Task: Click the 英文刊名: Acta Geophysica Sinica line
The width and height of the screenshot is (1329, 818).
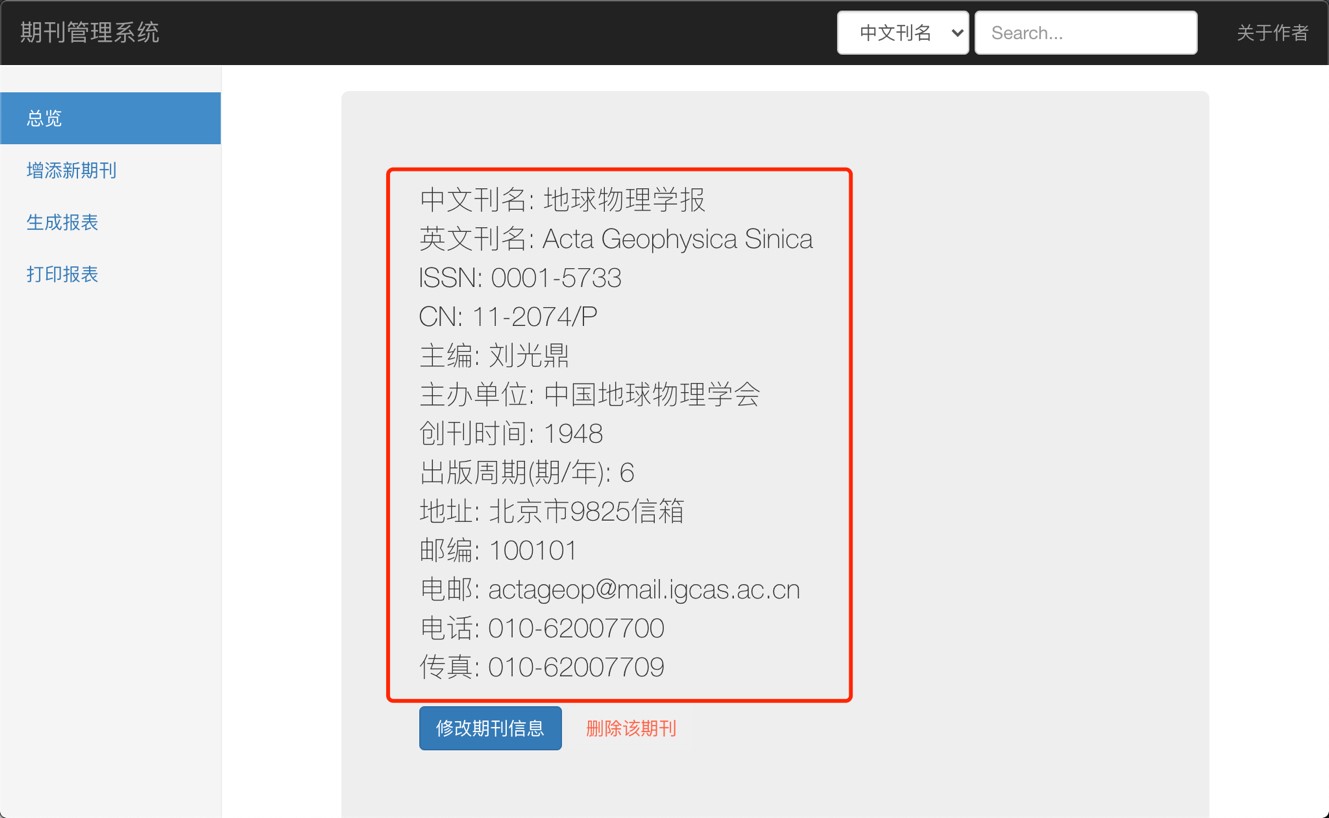Action: point(616,239)
